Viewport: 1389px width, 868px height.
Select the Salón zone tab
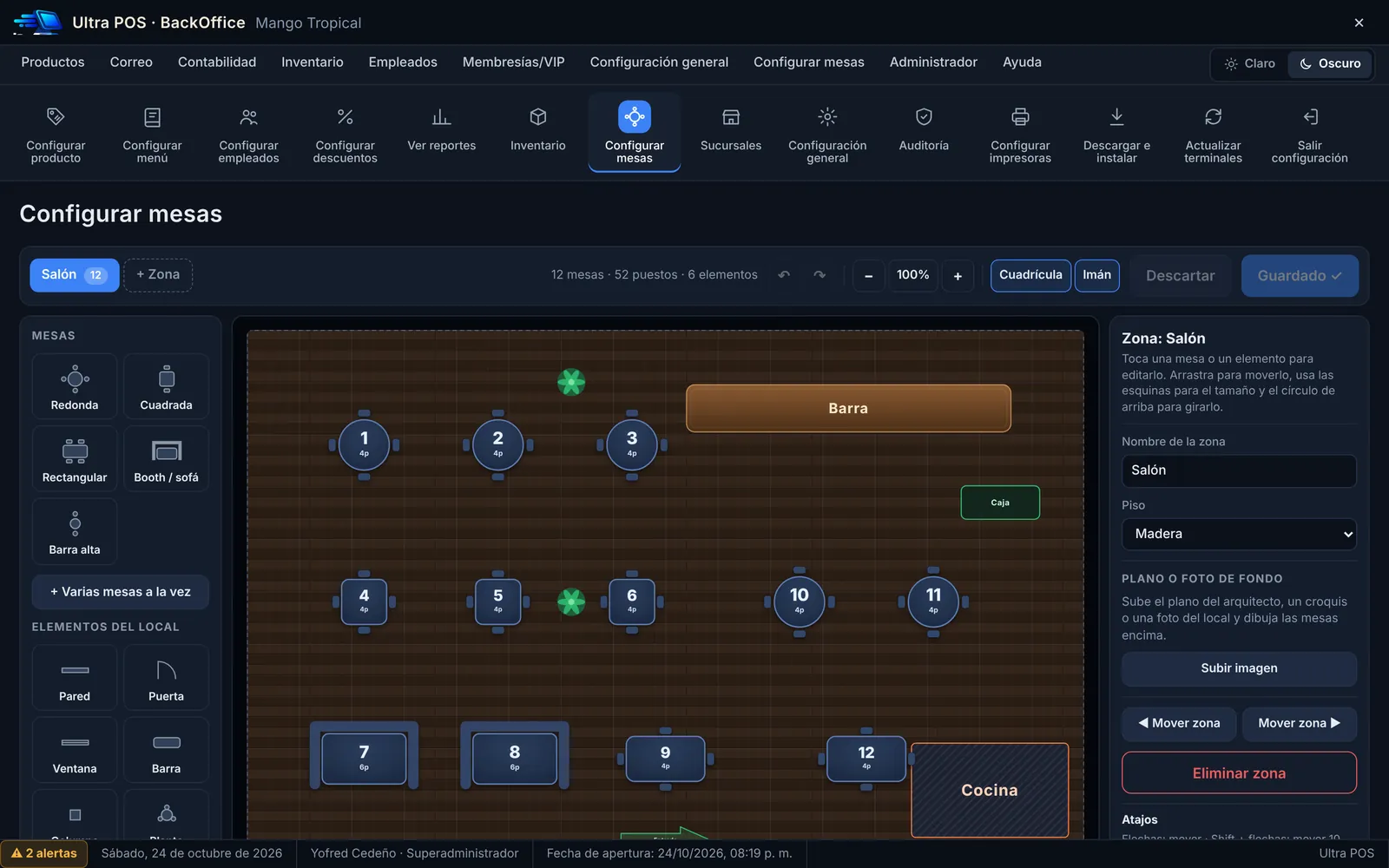[x=75, y=275]
